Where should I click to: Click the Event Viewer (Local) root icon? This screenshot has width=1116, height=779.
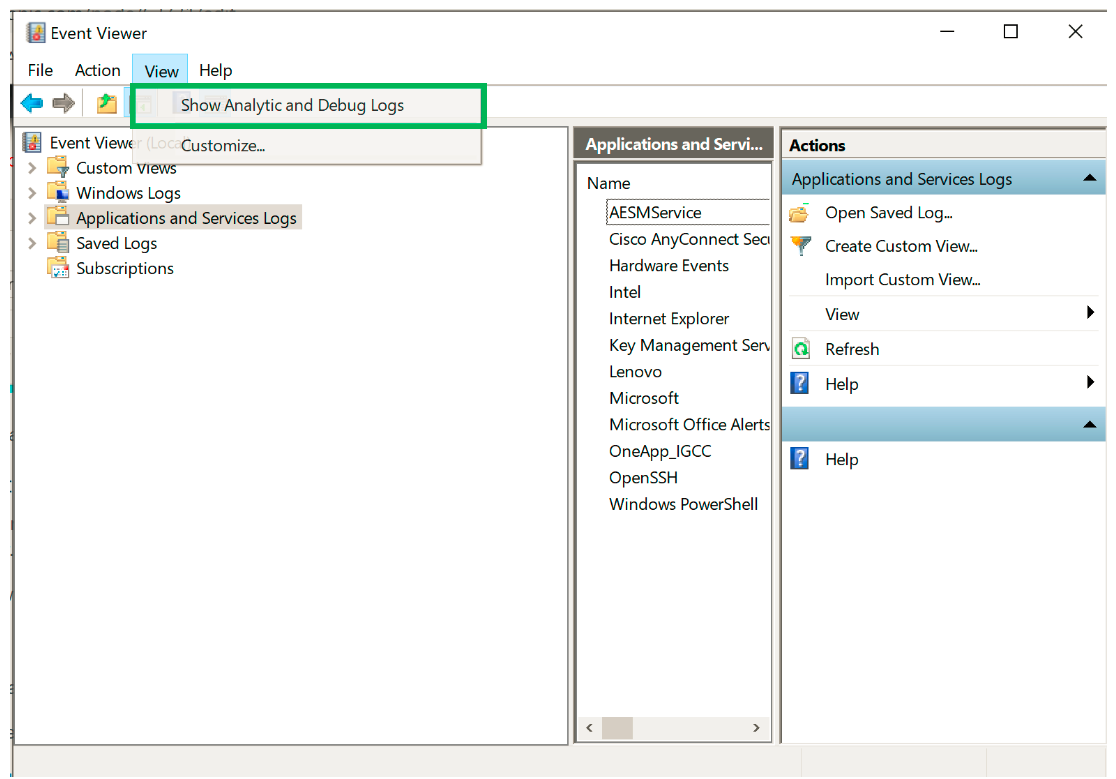click(x=32, y=143)
